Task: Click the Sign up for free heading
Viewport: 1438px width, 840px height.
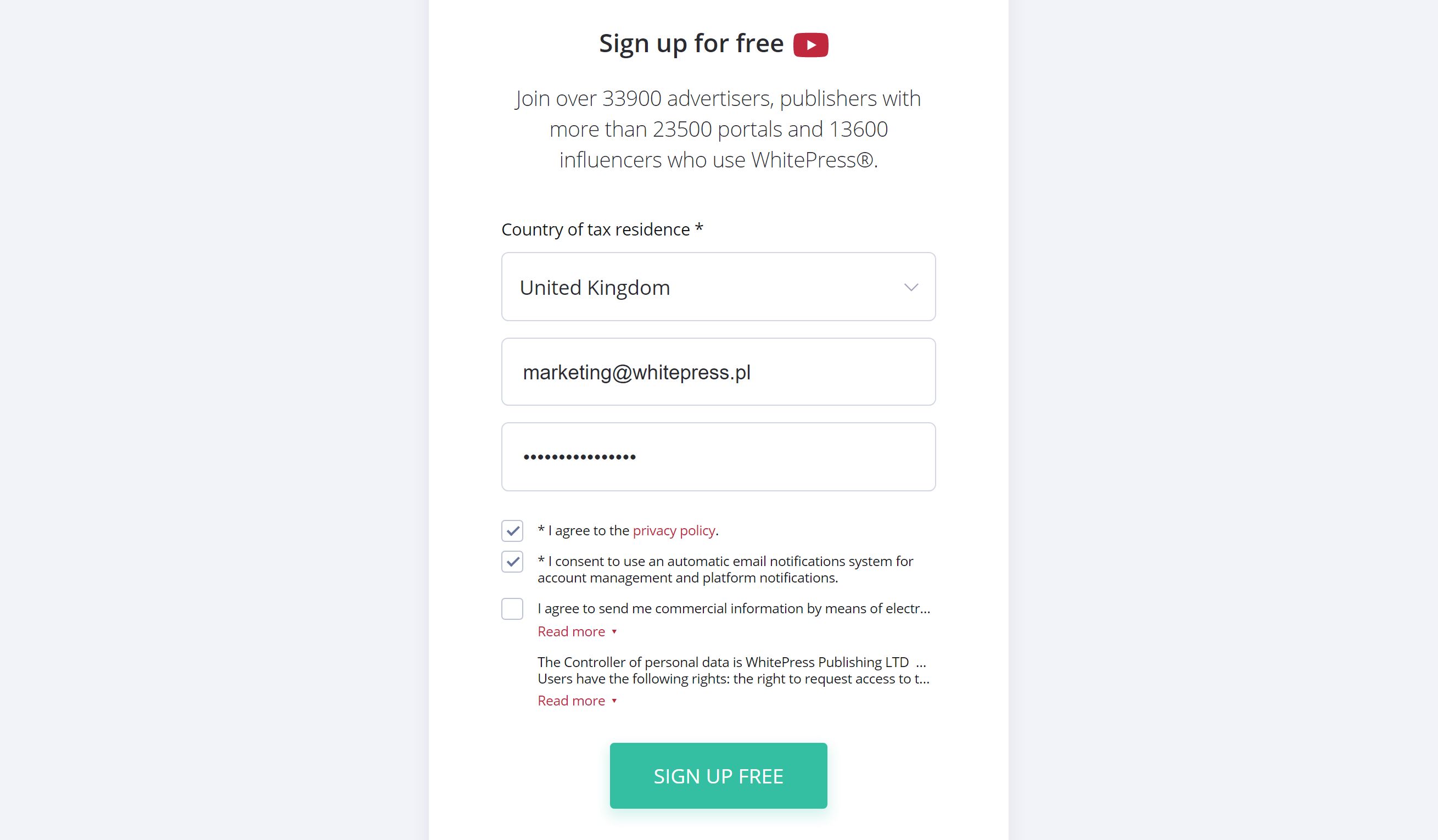Action: pos(691,44)
